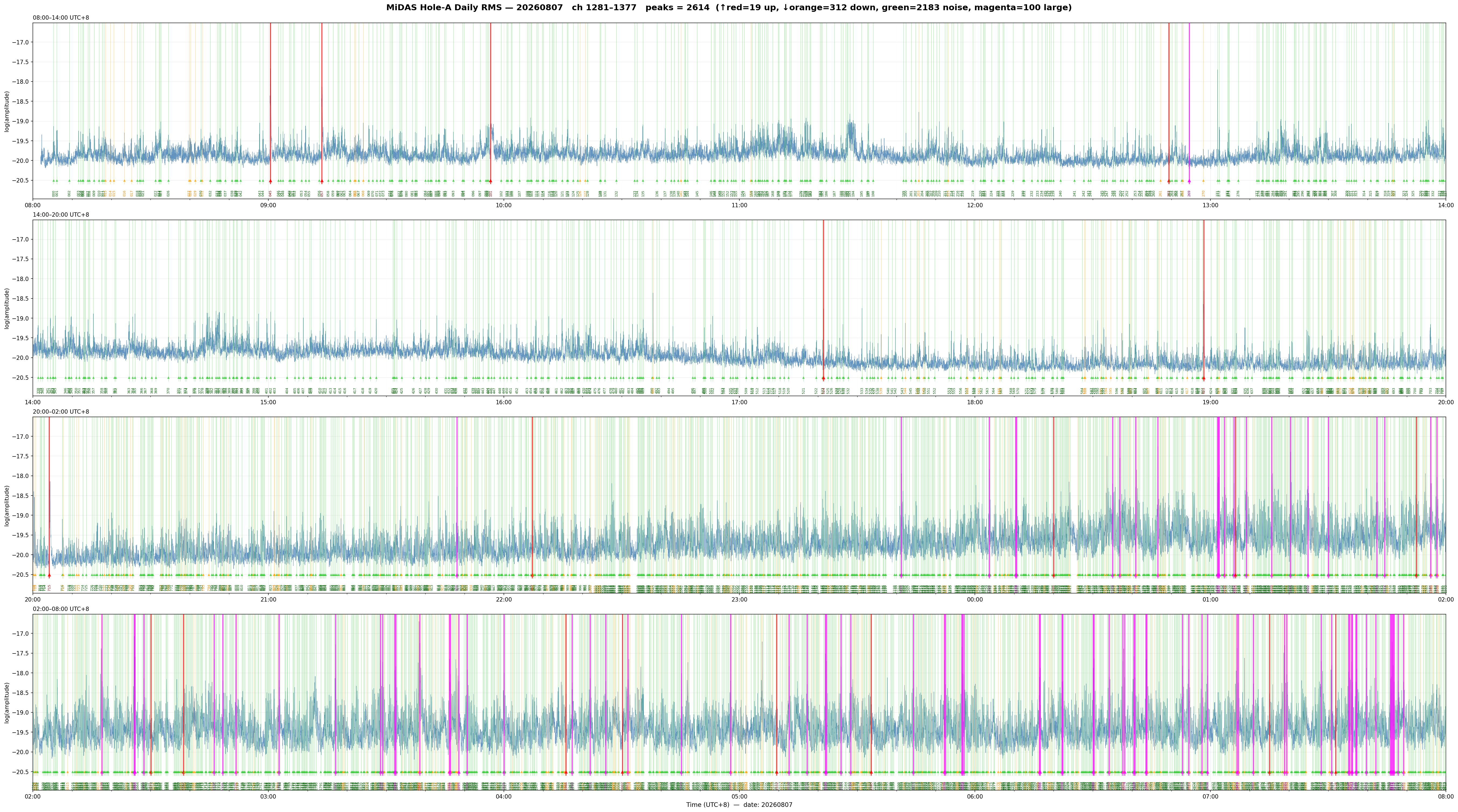Image resolution: width=1458 pixels, height=812 pixels.
Task: Click the "−18.5" y-tick in the top panel
Action: 21,102
